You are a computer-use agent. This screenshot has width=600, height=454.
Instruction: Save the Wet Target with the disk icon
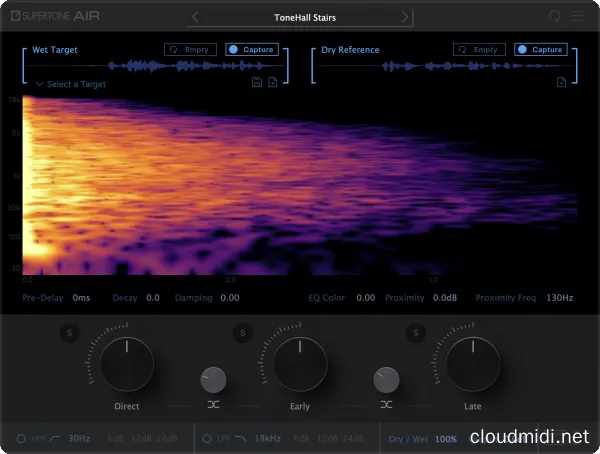pyautogui.click(x=257, y=82)
